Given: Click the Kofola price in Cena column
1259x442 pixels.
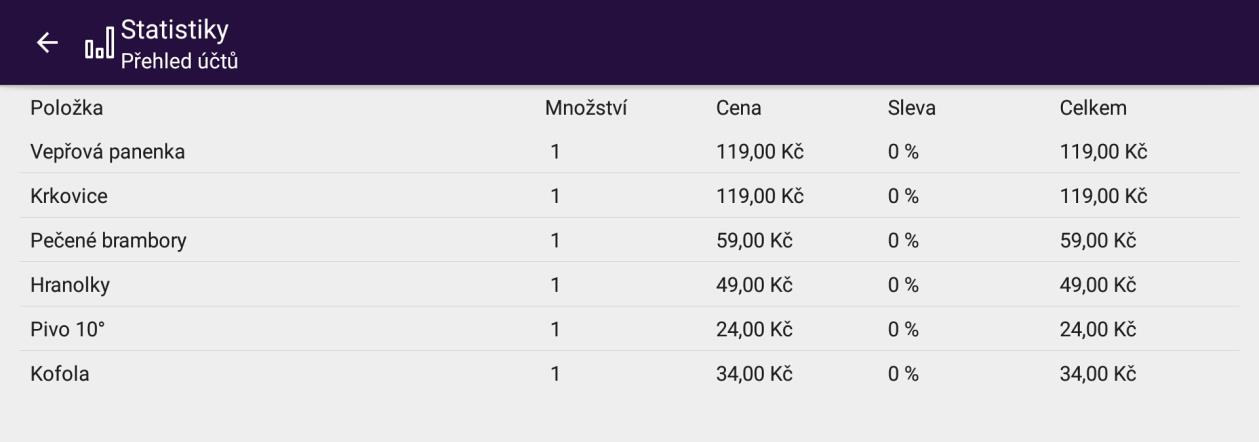Looking at the screenshot, I should tap(755, 374).
